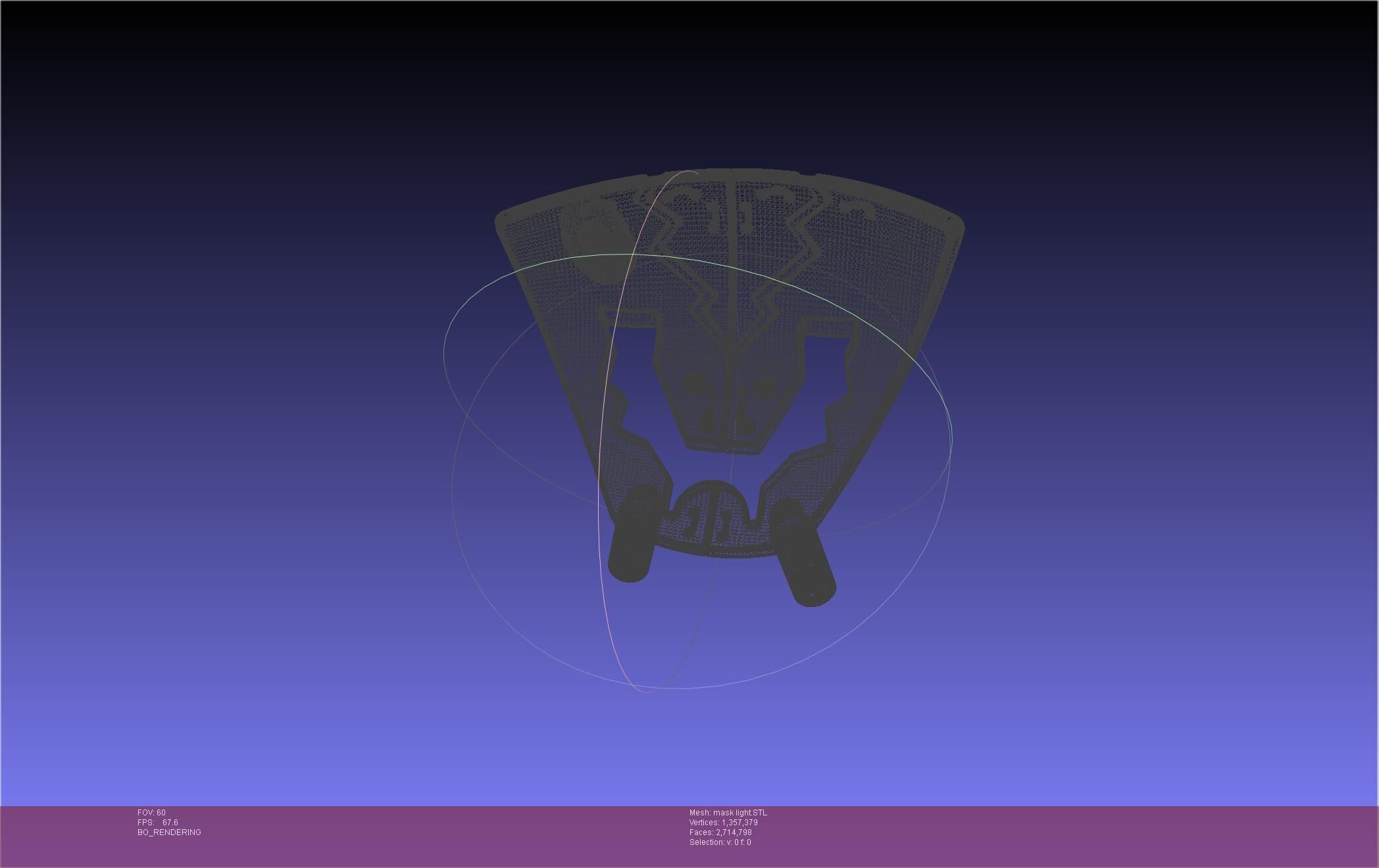Click the Selection: v: 0 f: 0 text
The width and height of the screenshot is (1379, 868).
click(x=720, y=842)
